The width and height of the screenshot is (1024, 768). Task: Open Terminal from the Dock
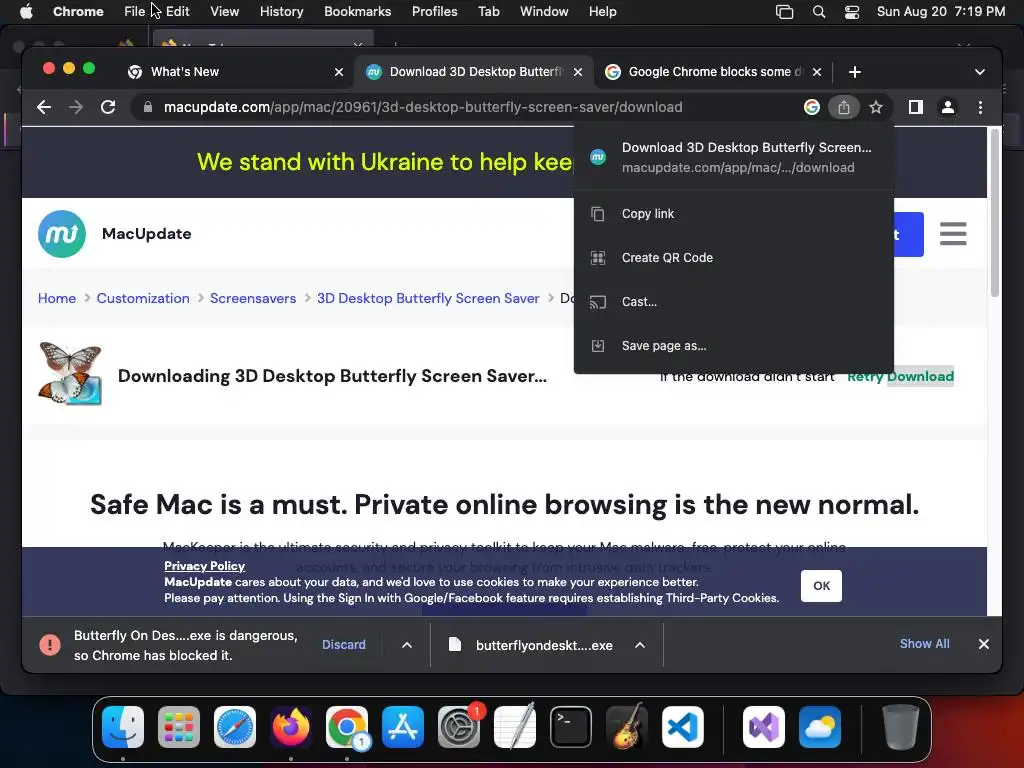[x=571, y=727]
